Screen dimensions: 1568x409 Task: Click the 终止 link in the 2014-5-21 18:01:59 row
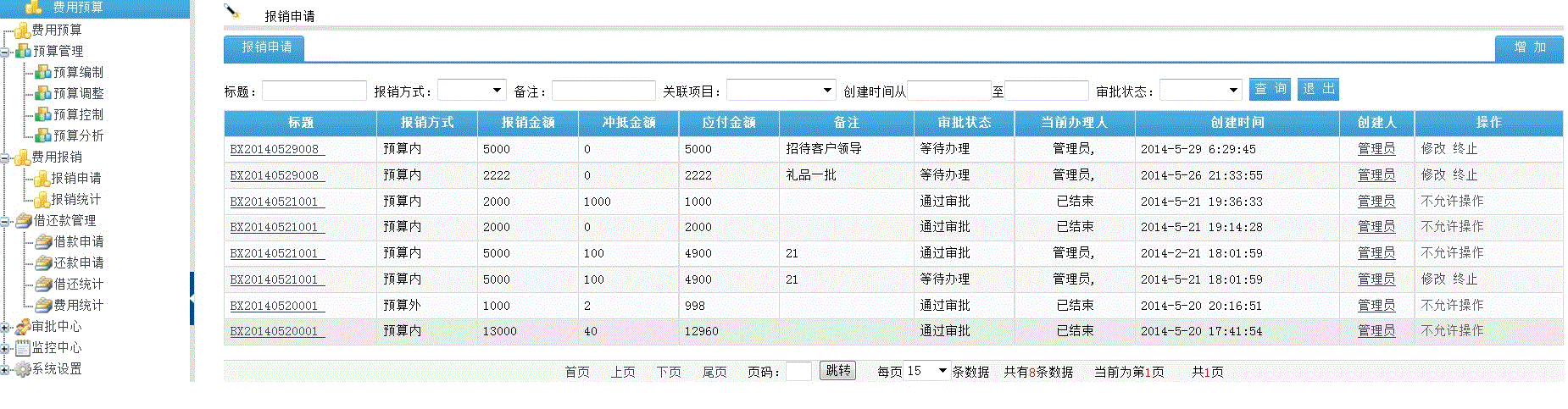(x=1465, y=279)
